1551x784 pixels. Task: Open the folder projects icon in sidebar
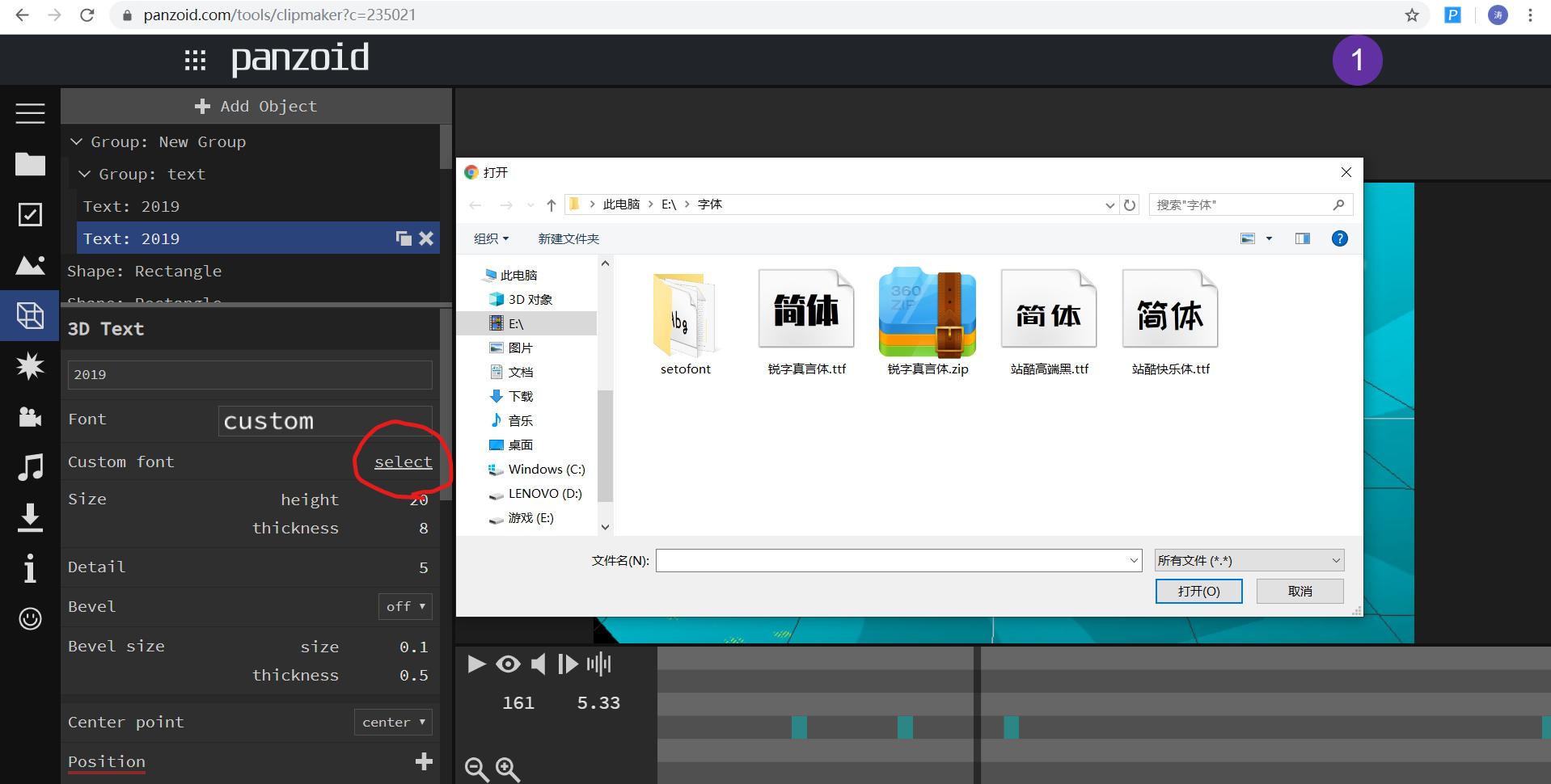tap(30, 164)
